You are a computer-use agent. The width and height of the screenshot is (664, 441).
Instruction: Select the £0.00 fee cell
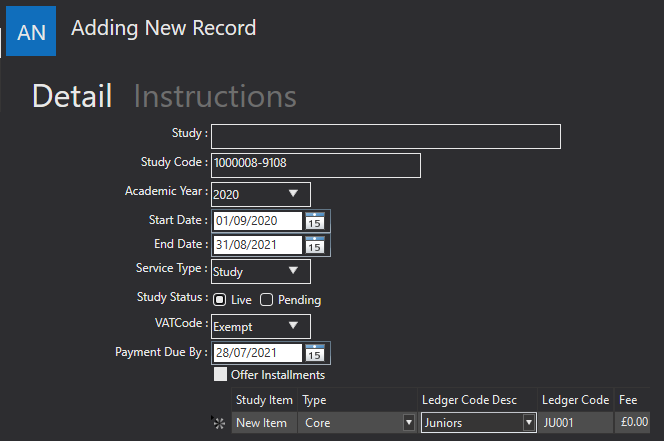coord(632,423)
